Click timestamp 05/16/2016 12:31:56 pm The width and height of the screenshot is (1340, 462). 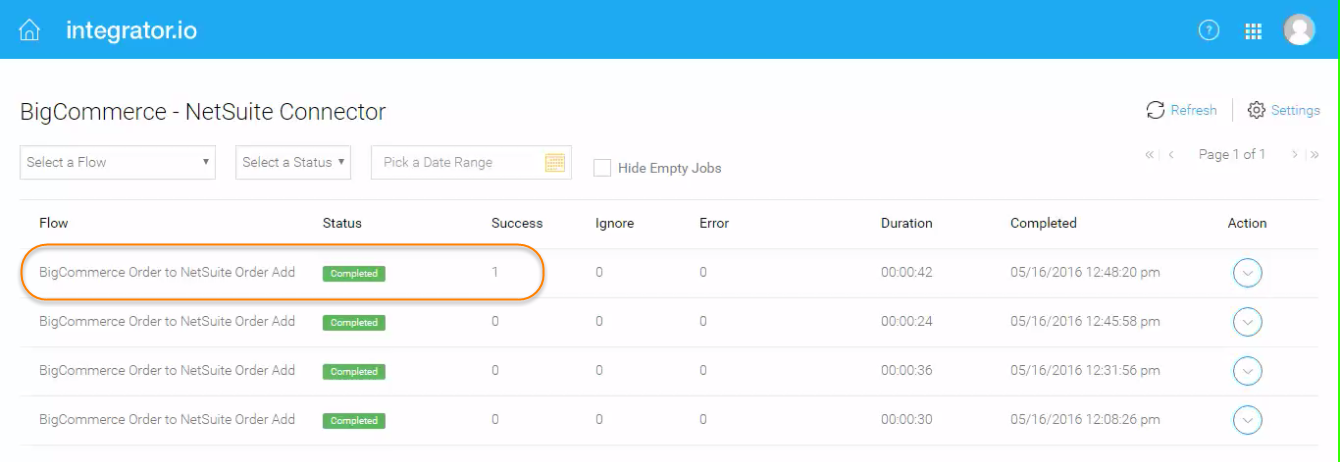tap(1085, 370)
